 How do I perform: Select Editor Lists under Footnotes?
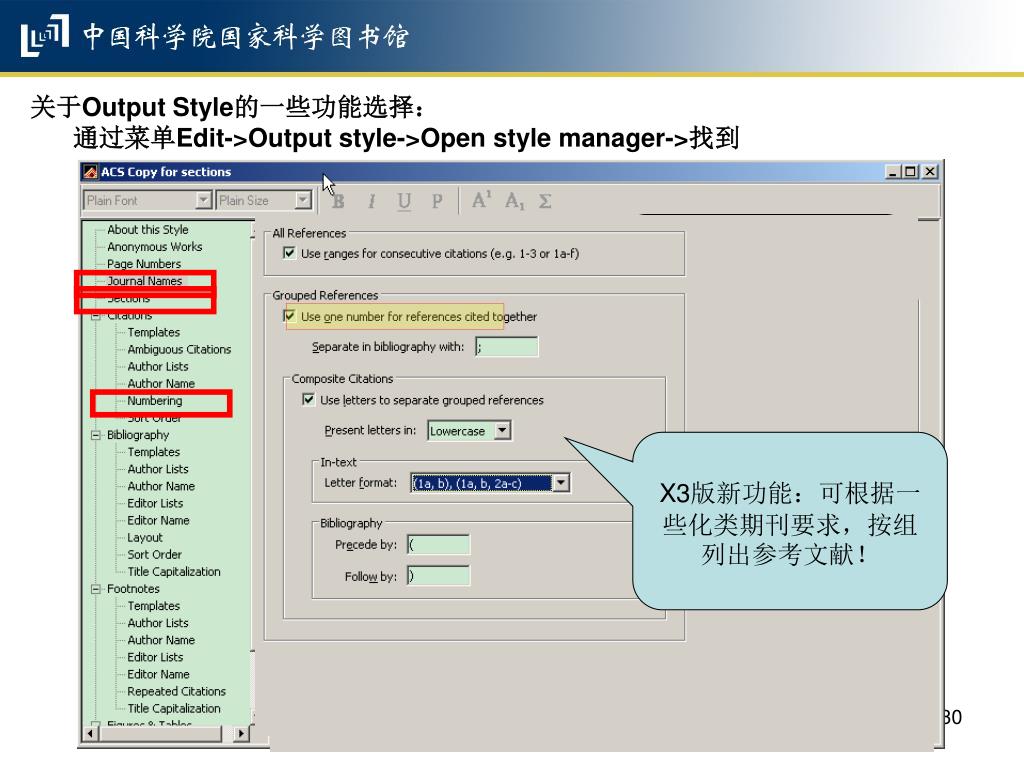(x=155, y=657)
